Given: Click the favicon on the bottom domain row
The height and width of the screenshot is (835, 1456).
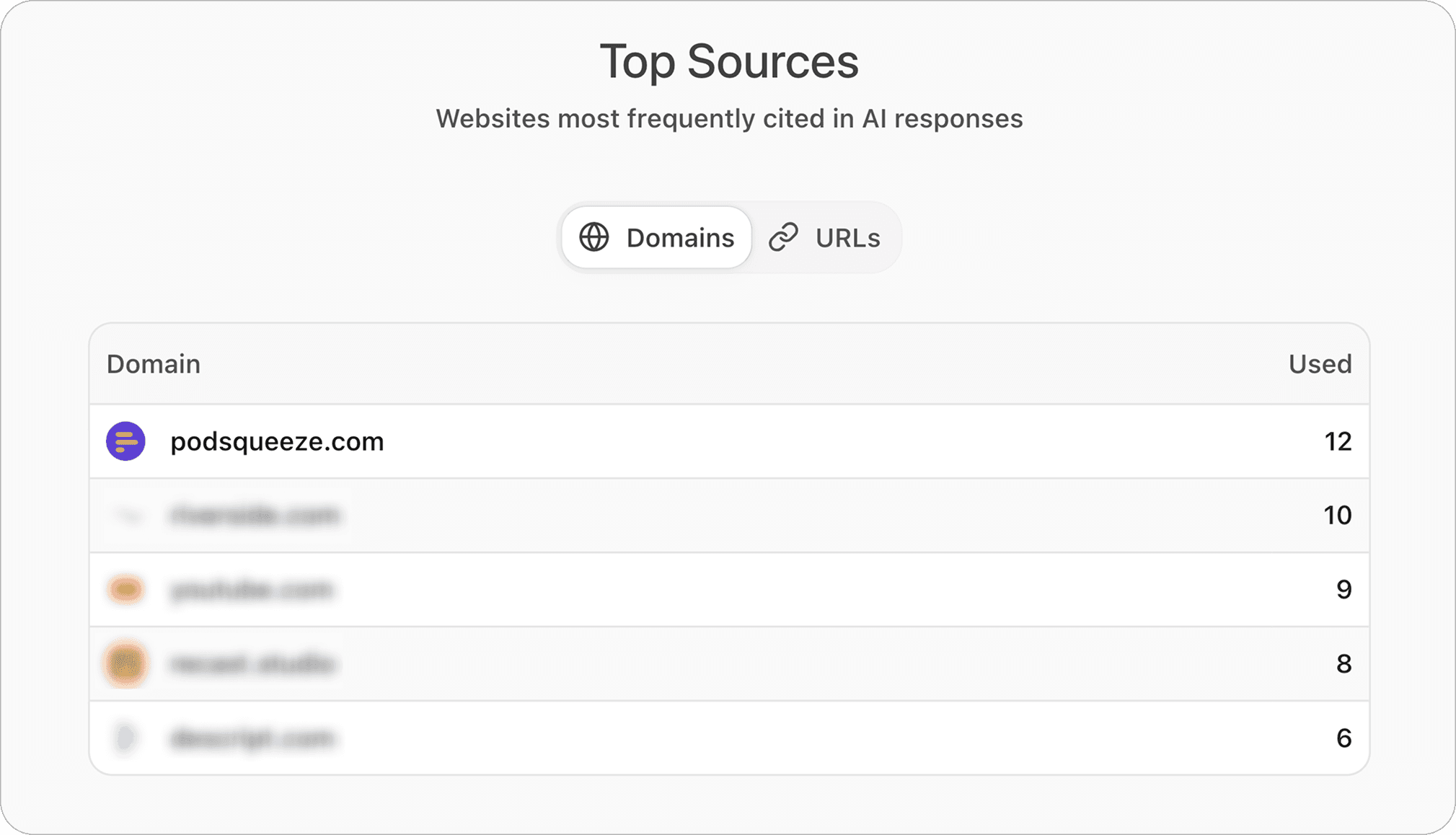Looking at the screenshot, I should point(125,737).
